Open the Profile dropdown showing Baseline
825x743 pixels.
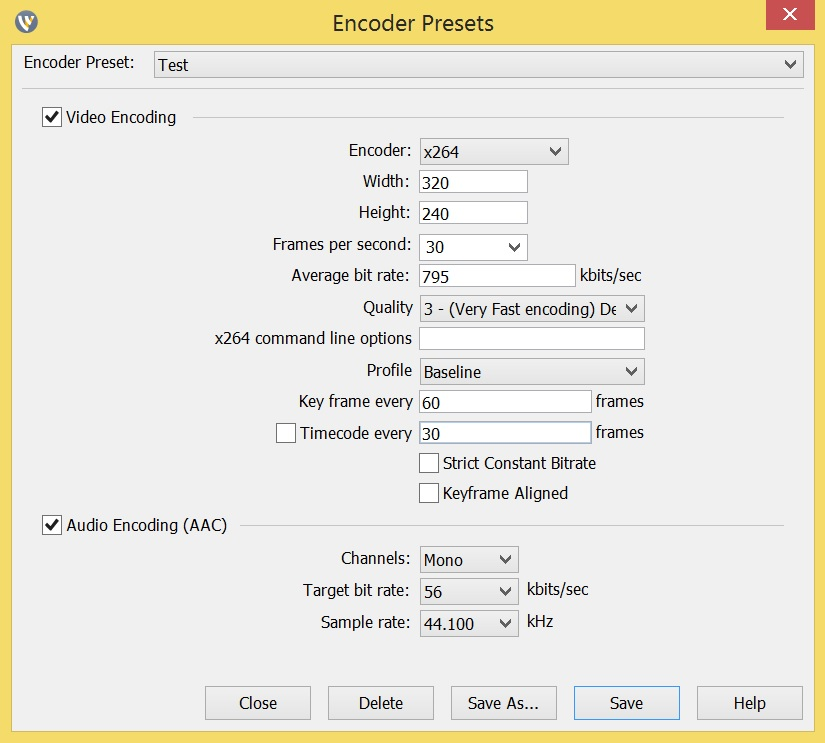532,371
